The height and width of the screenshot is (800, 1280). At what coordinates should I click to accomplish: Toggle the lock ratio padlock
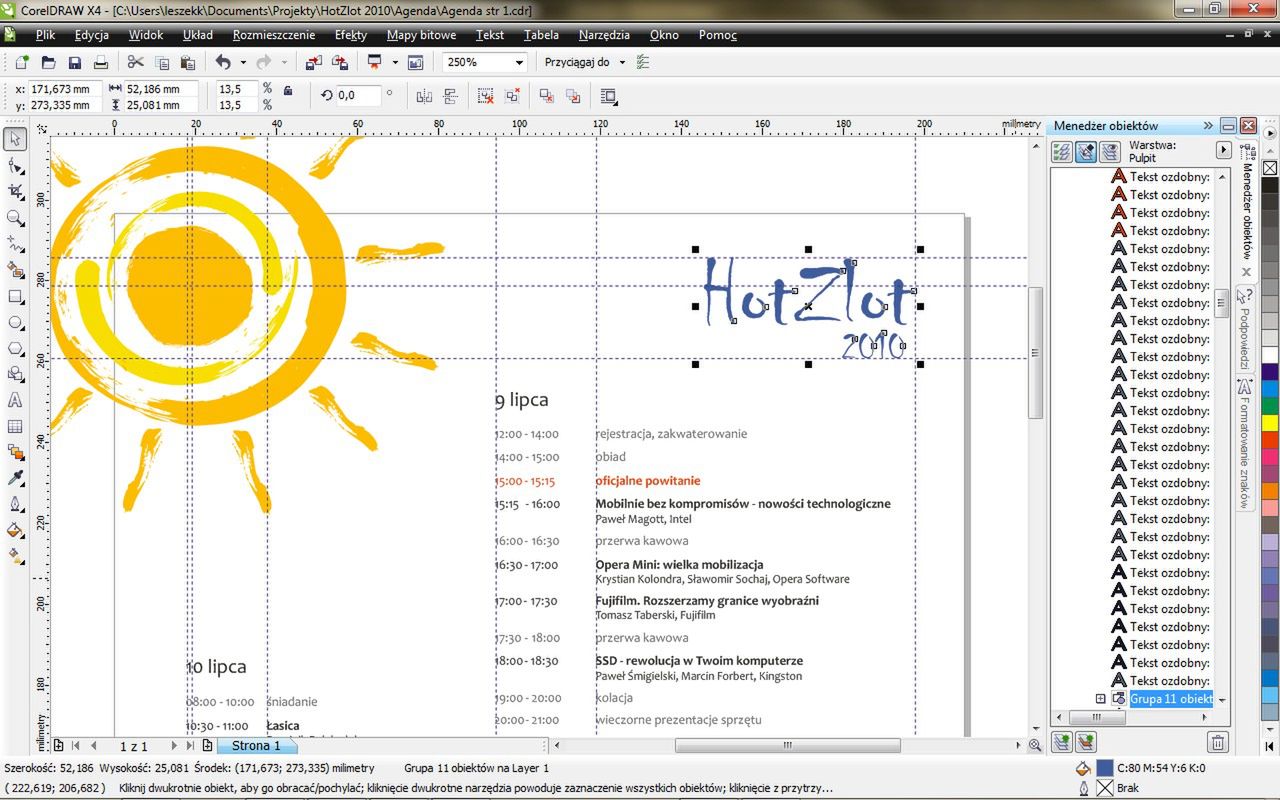(x=288, y=90)
